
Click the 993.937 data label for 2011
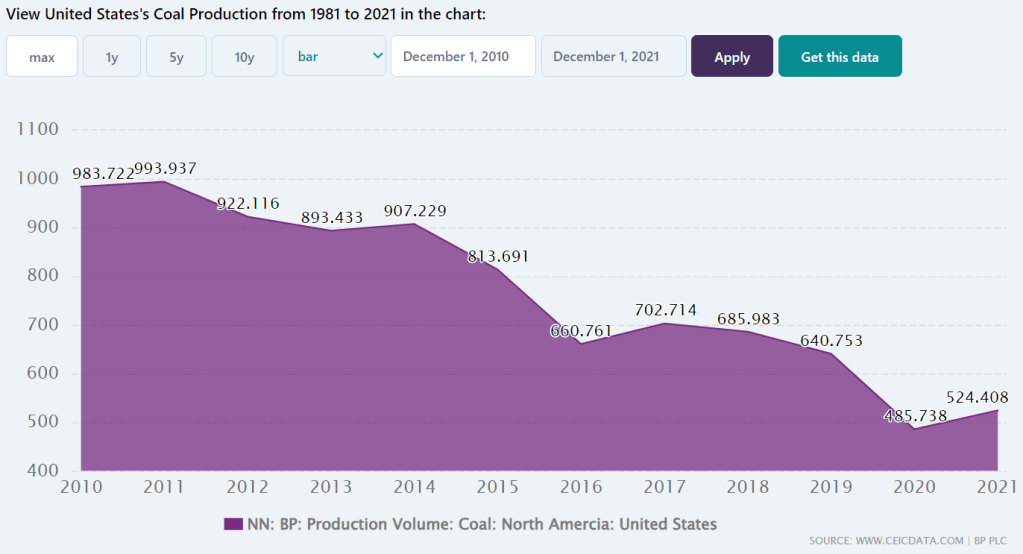point(165,168)
